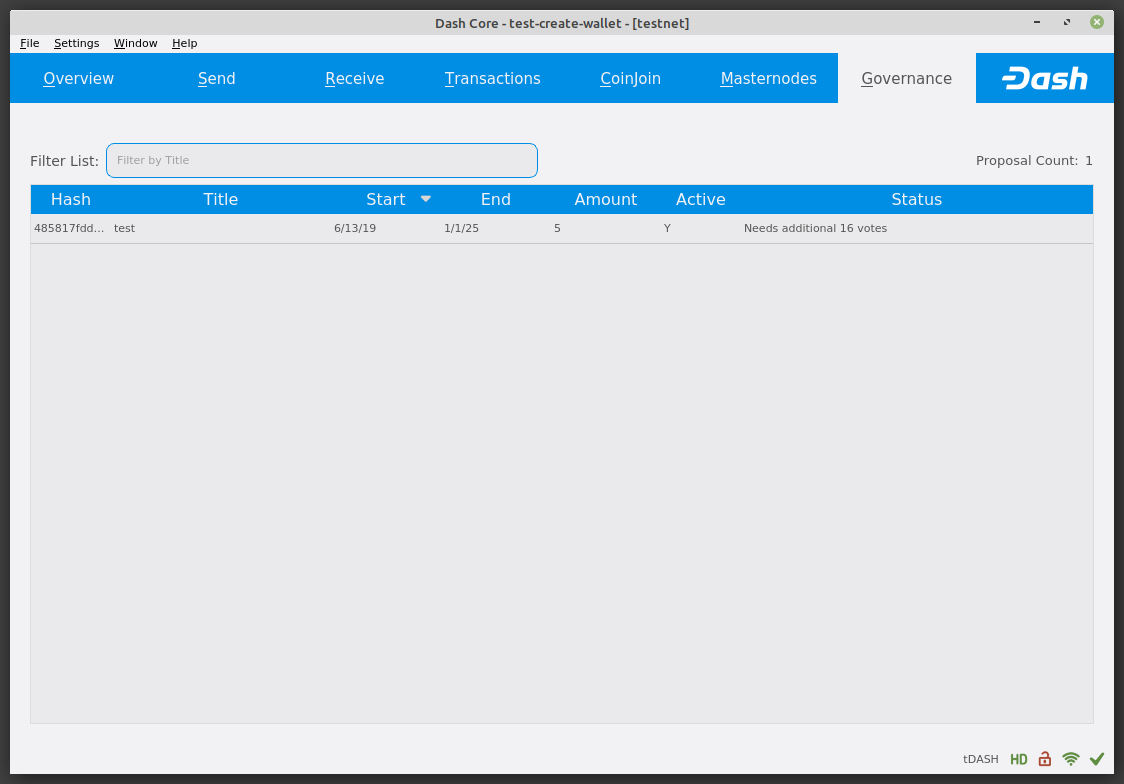1124x784 pixels.
Task: Click the green sync checkmark icon
Action: click(x=1097, y=759)
